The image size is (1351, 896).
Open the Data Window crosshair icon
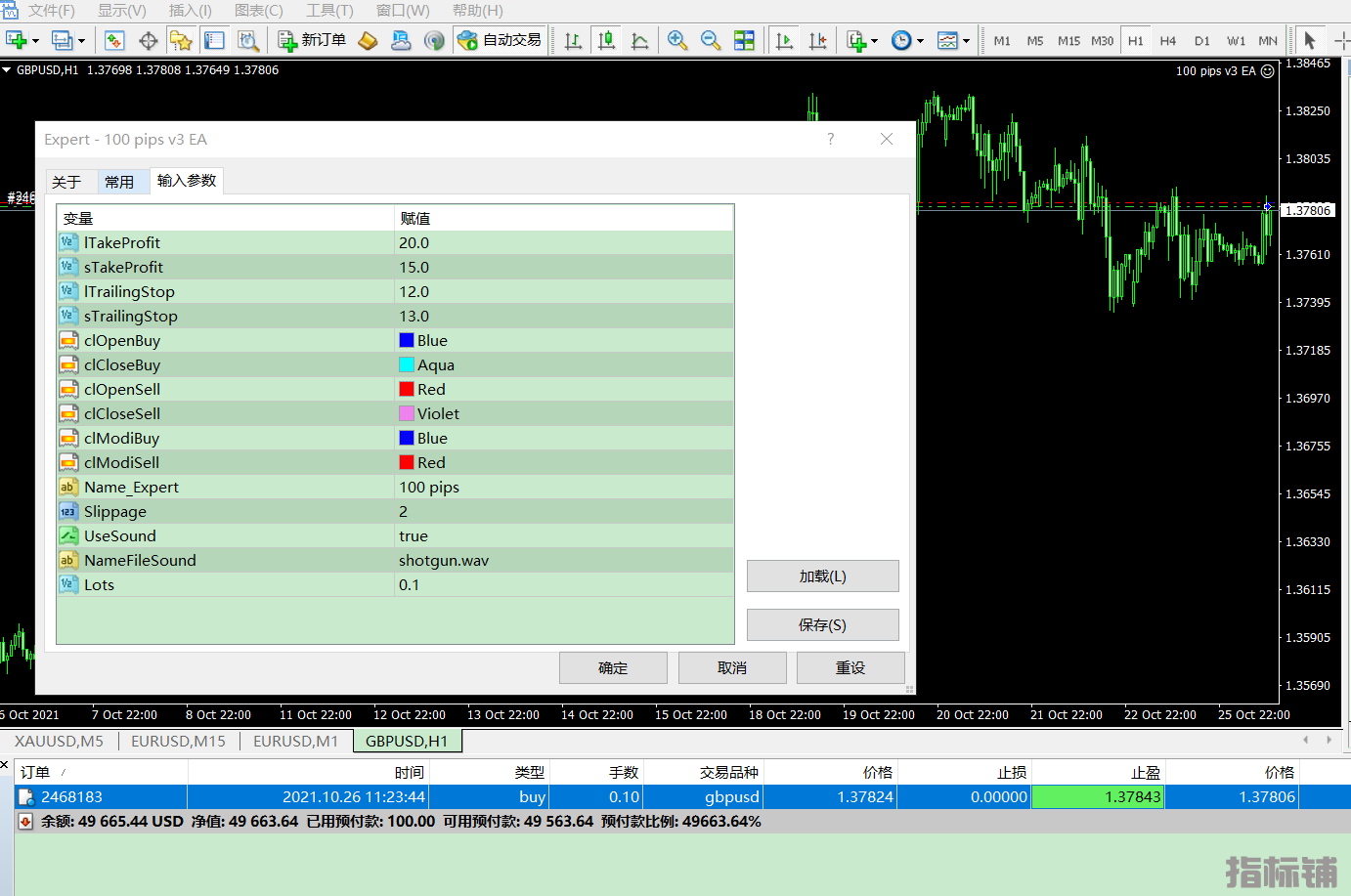pyautogui.click(x=148, y=40)
